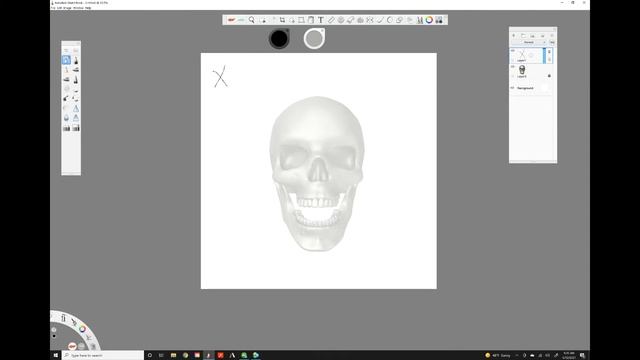
Task: Open the notification center in system tray
Action: [x=582, y=356]
